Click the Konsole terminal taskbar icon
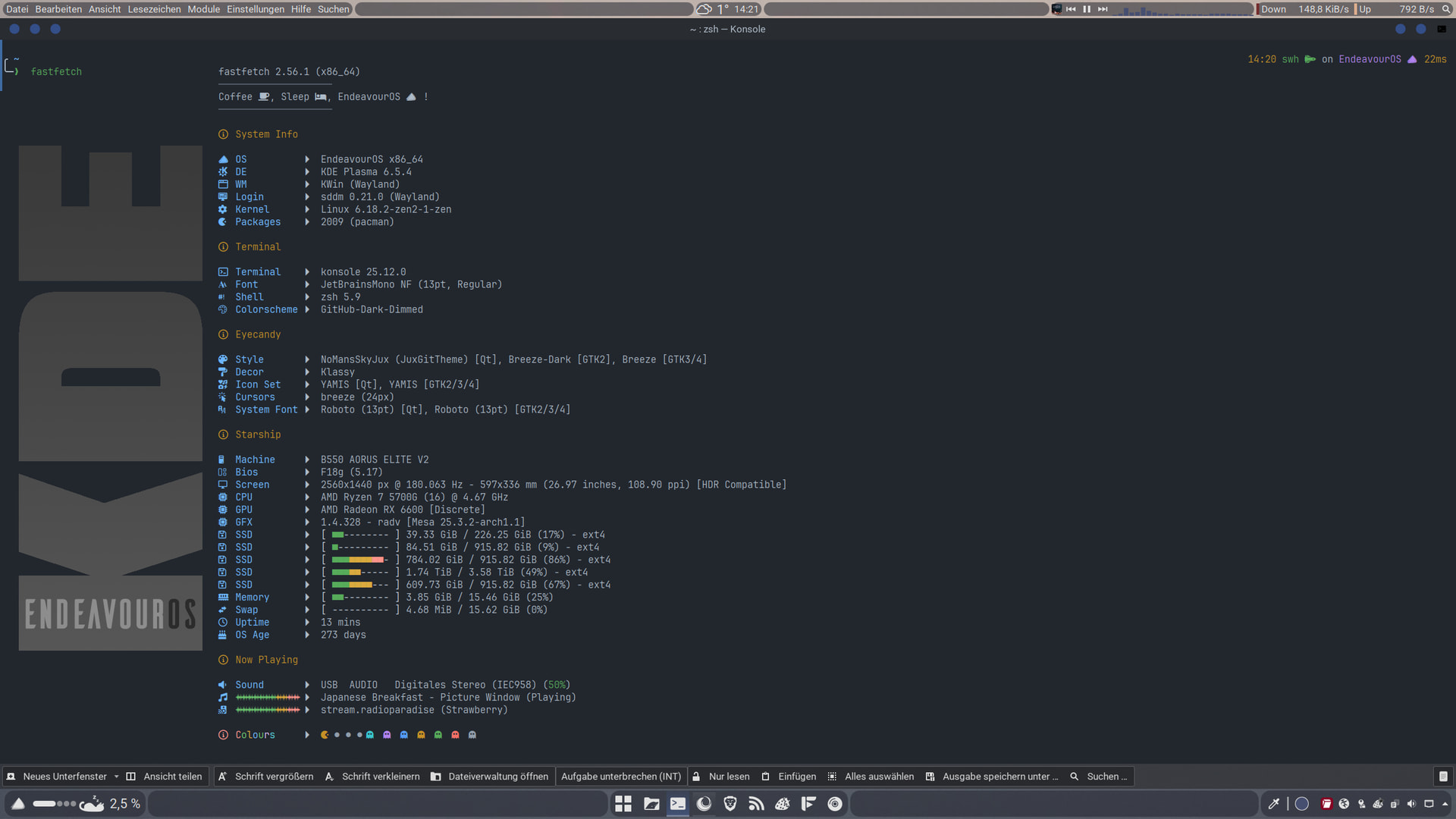This screenshot has height=819, width=1456. [678, 804]
